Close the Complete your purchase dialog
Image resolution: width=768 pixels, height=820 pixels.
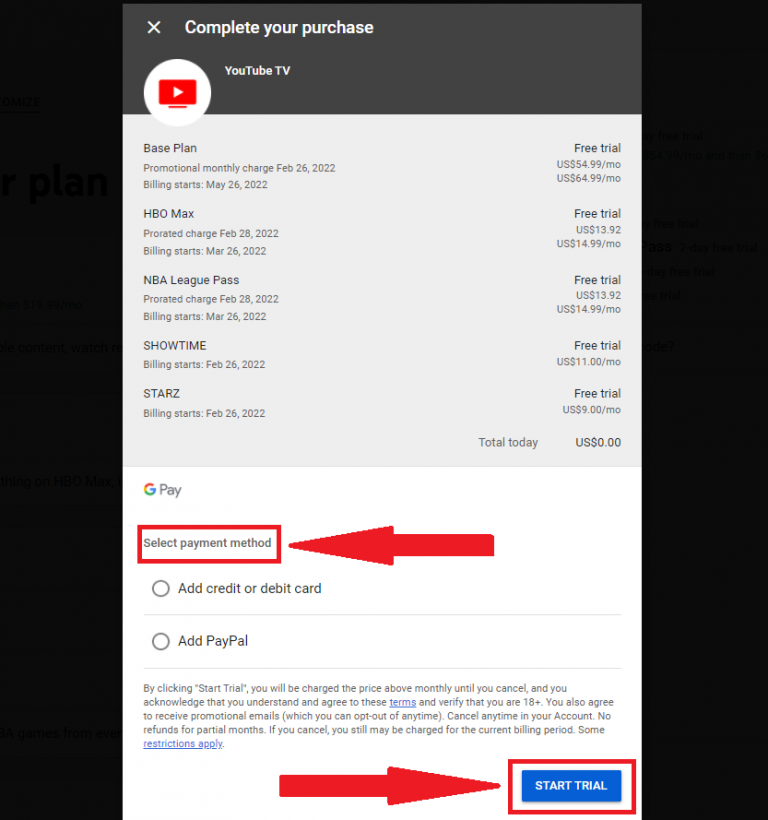pos(154,27)
